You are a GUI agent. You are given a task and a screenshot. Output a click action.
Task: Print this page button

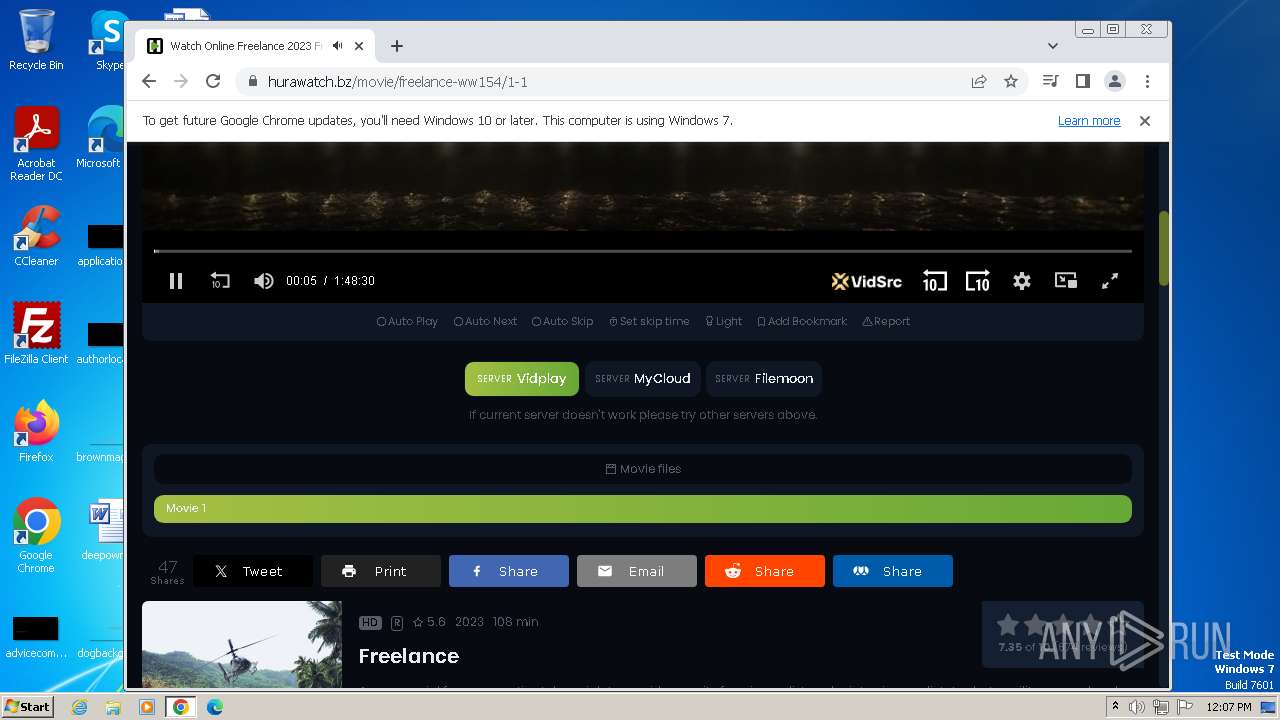[381, 571]
